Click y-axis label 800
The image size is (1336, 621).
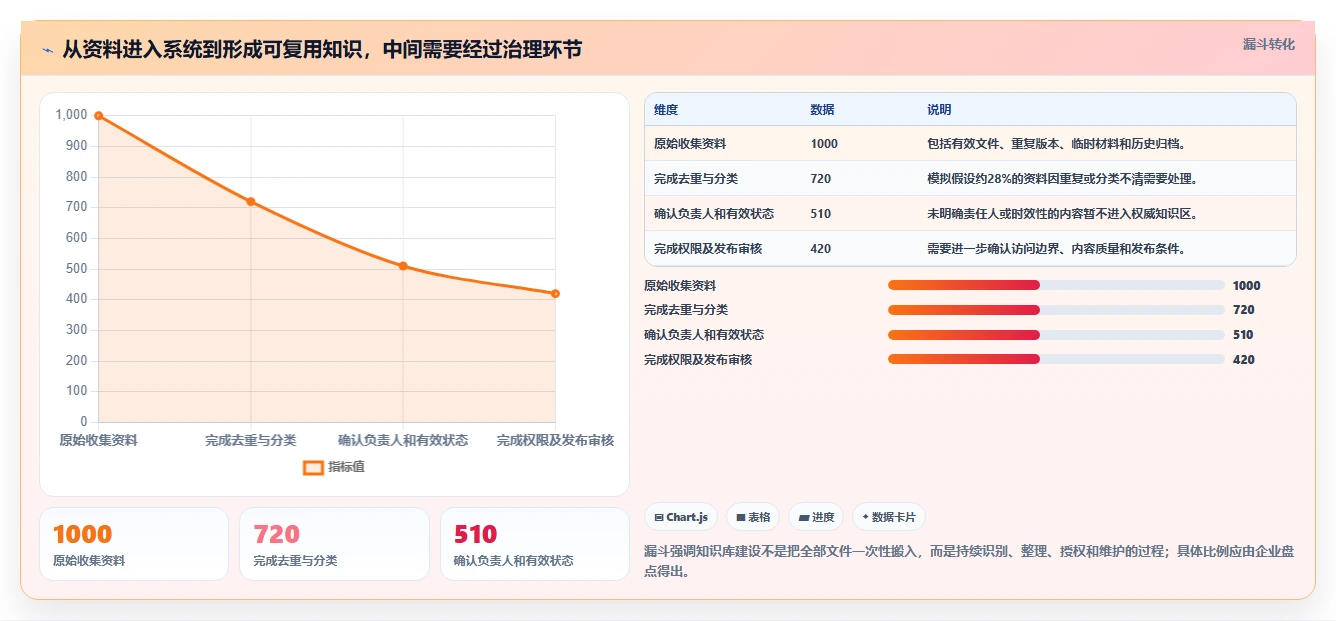pos(77,177)
